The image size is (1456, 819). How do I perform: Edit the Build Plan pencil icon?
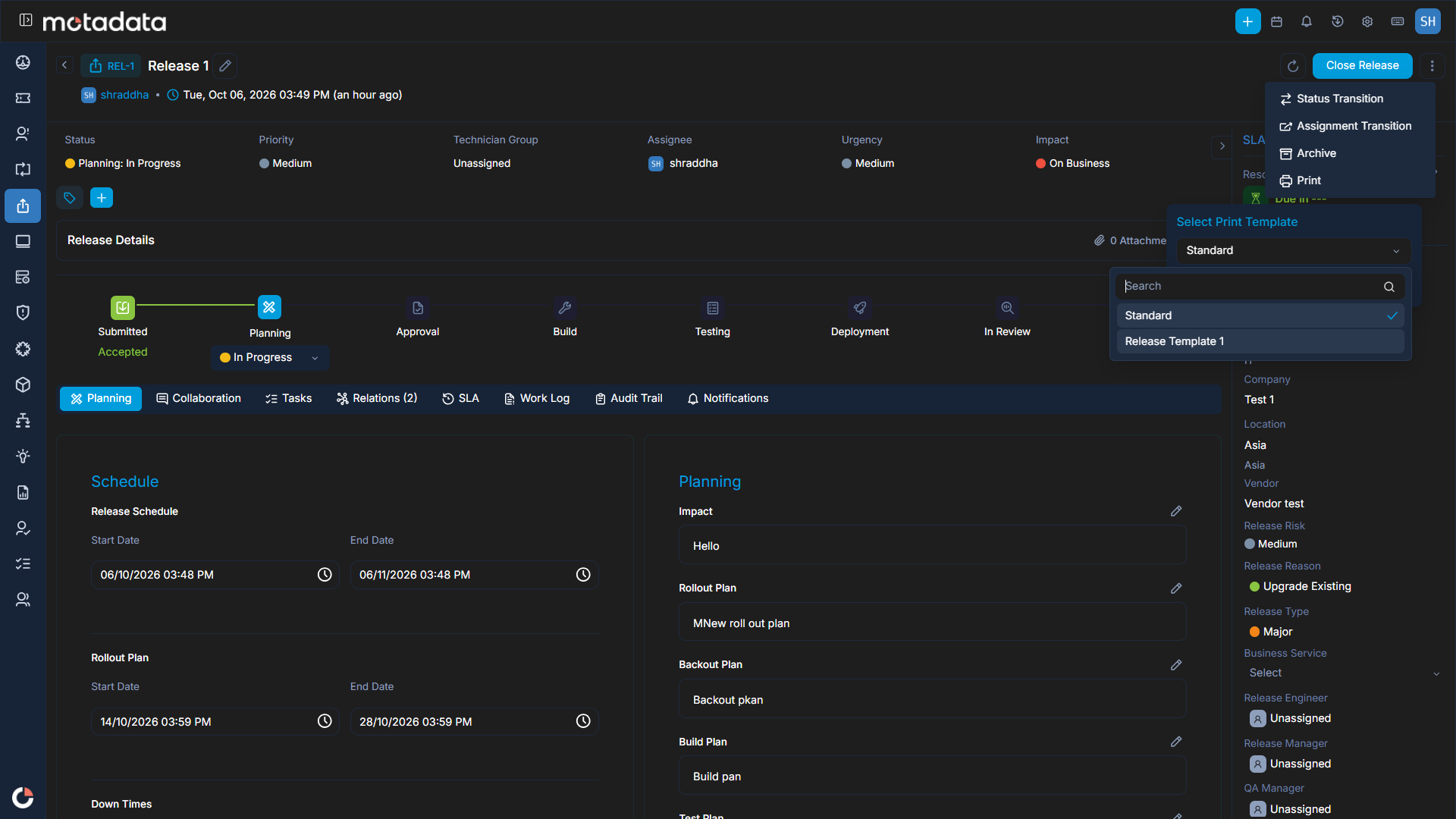[1176, 742]
